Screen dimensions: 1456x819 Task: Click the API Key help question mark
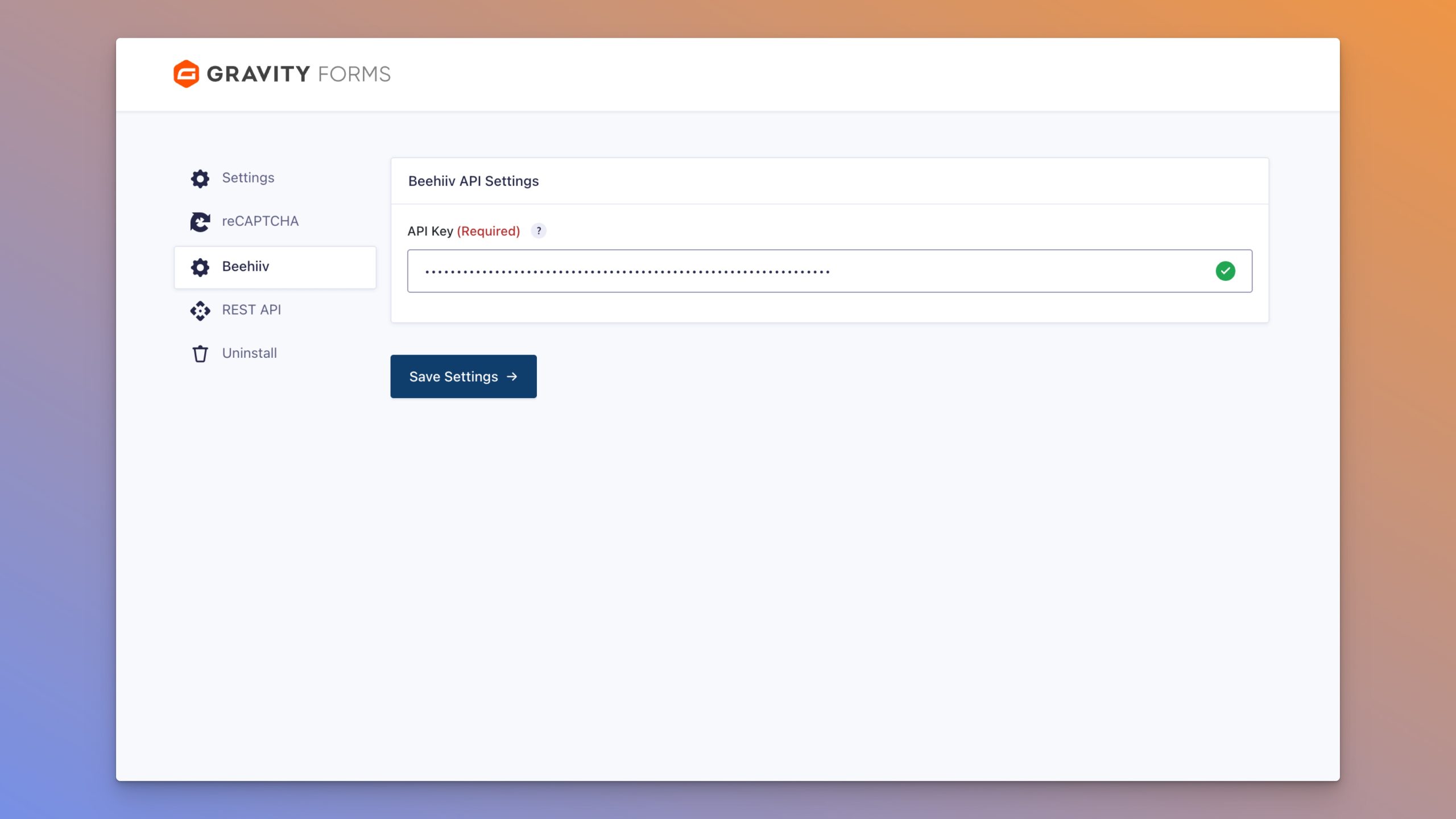[x=539, y=231]
